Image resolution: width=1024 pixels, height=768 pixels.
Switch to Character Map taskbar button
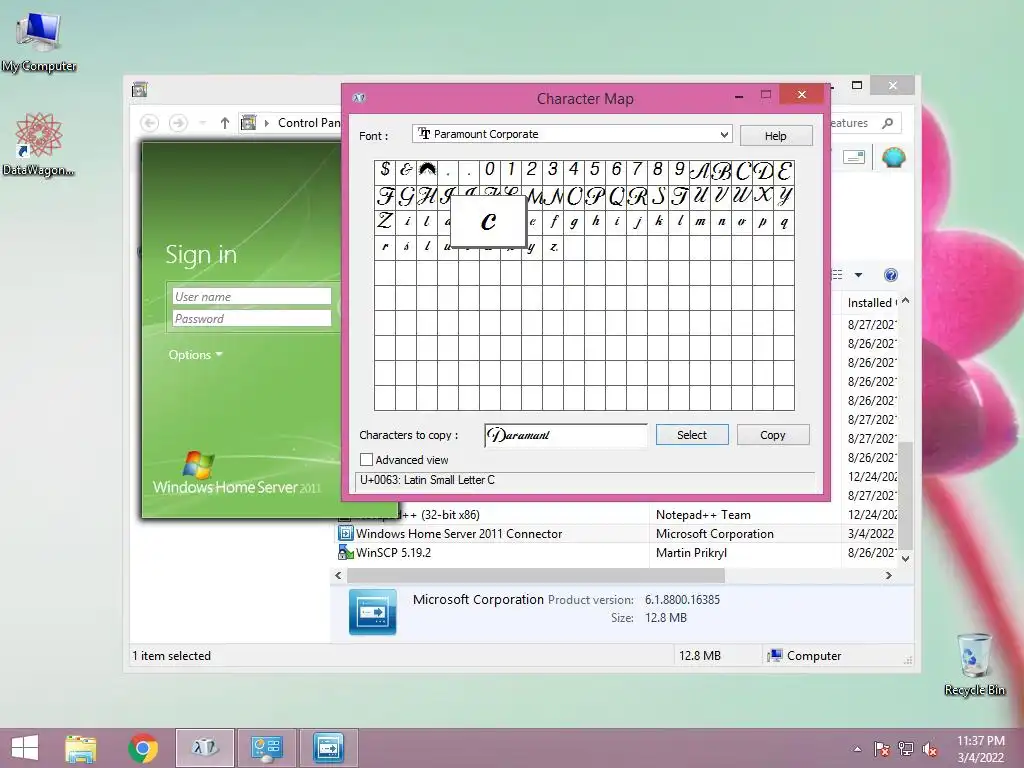[x=205, y=748]
